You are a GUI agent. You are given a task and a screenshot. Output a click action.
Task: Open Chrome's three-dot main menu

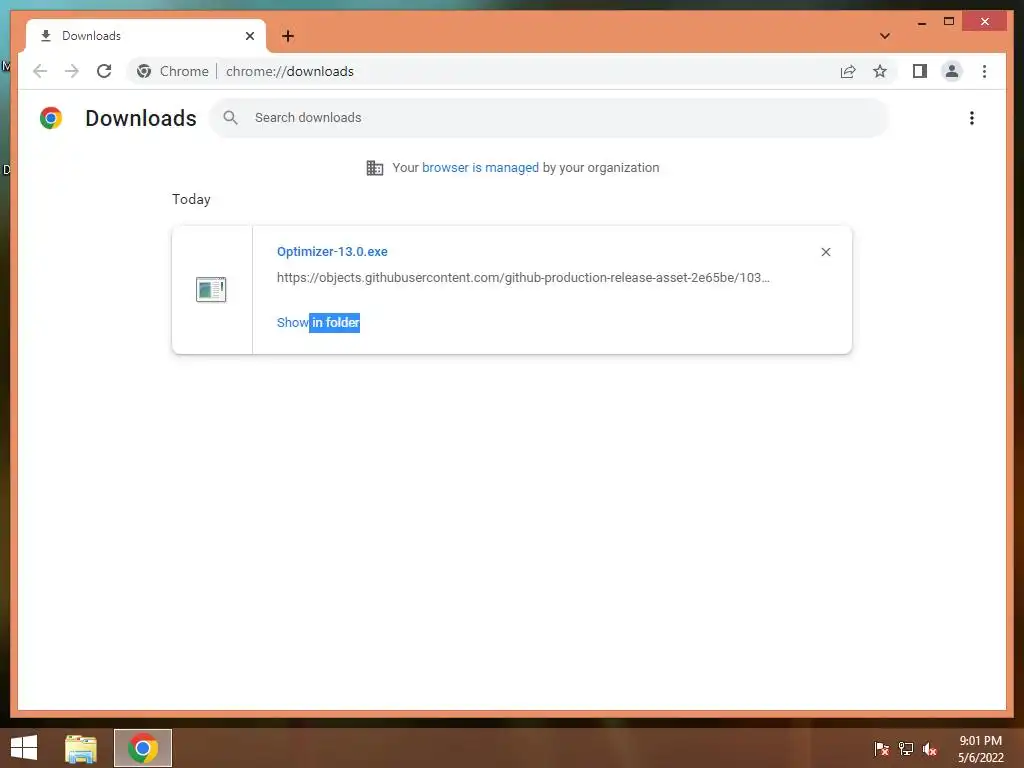pyautogui.click(x=984, y=71)
